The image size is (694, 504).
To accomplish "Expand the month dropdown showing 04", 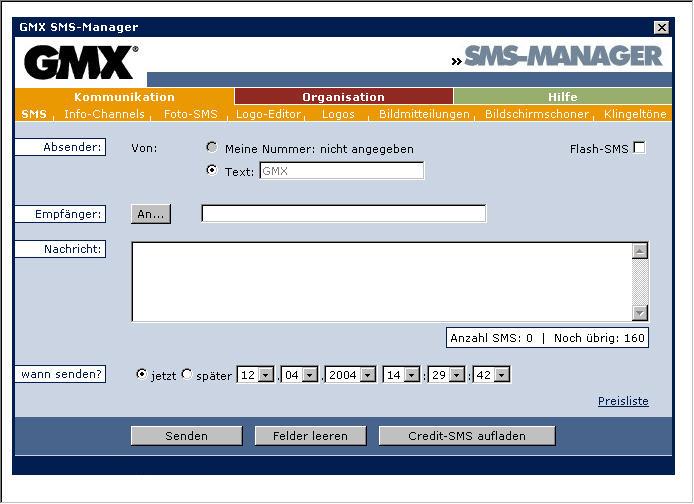I will (310, 375).
